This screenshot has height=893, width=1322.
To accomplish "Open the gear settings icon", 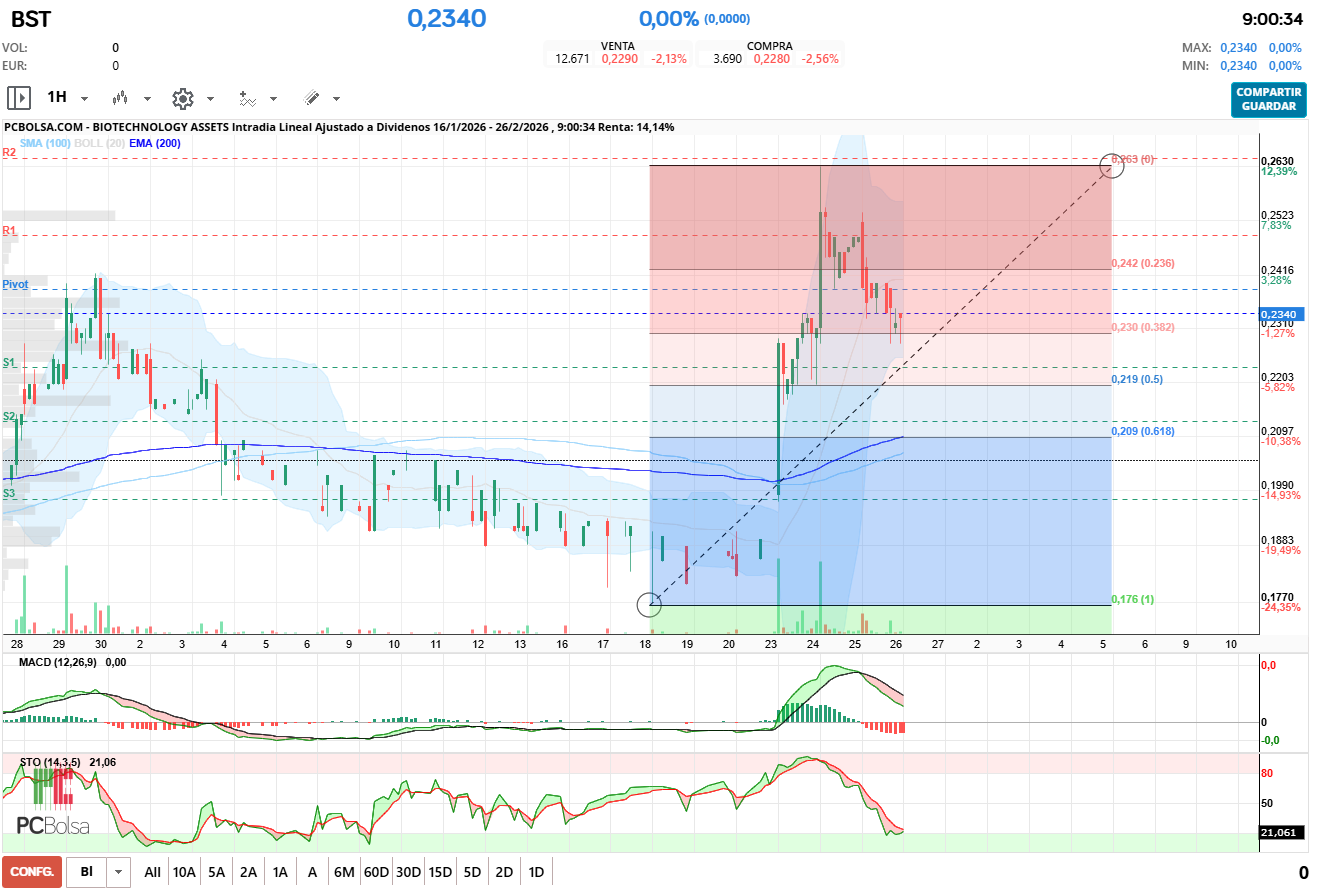I will [182, 98].
